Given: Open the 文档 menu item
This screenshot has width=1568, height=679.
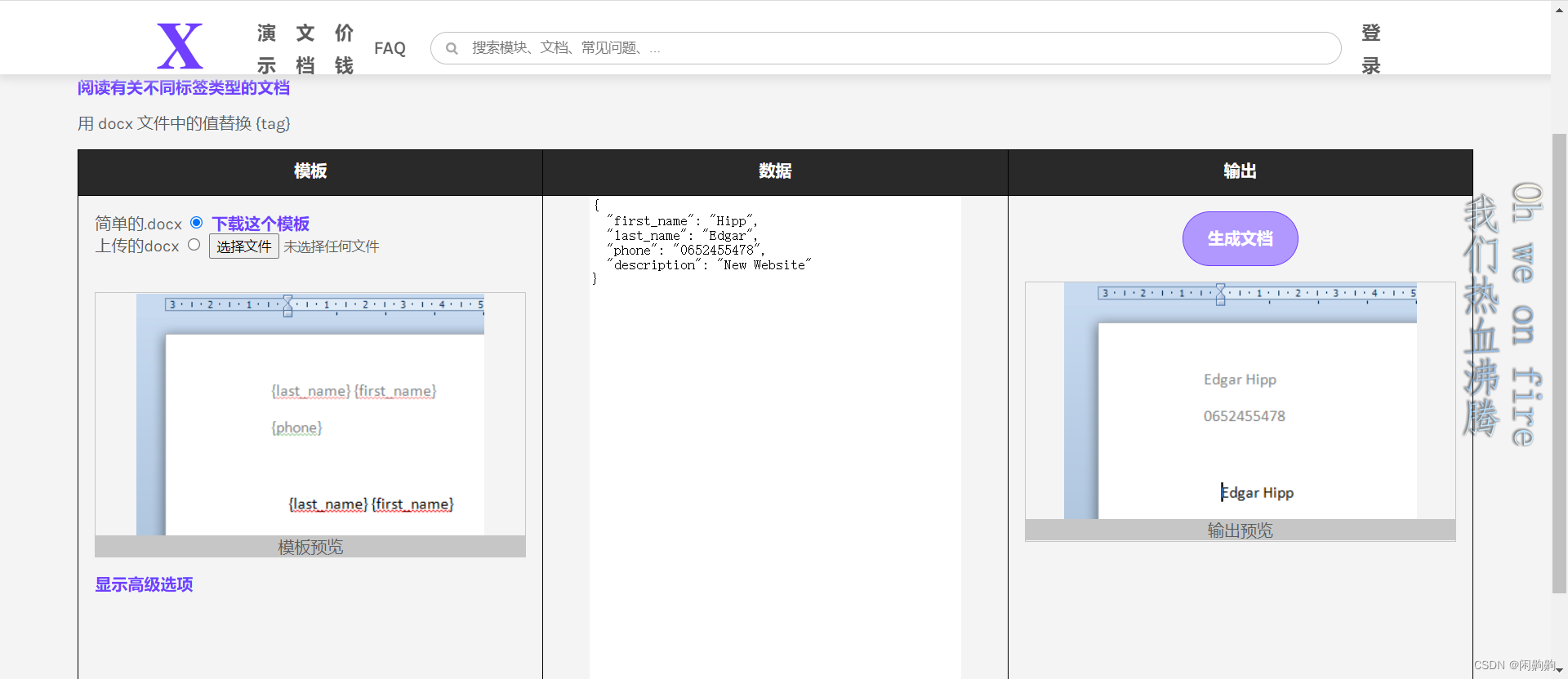Looking at the screenshot, I should (x=305, y=49).
